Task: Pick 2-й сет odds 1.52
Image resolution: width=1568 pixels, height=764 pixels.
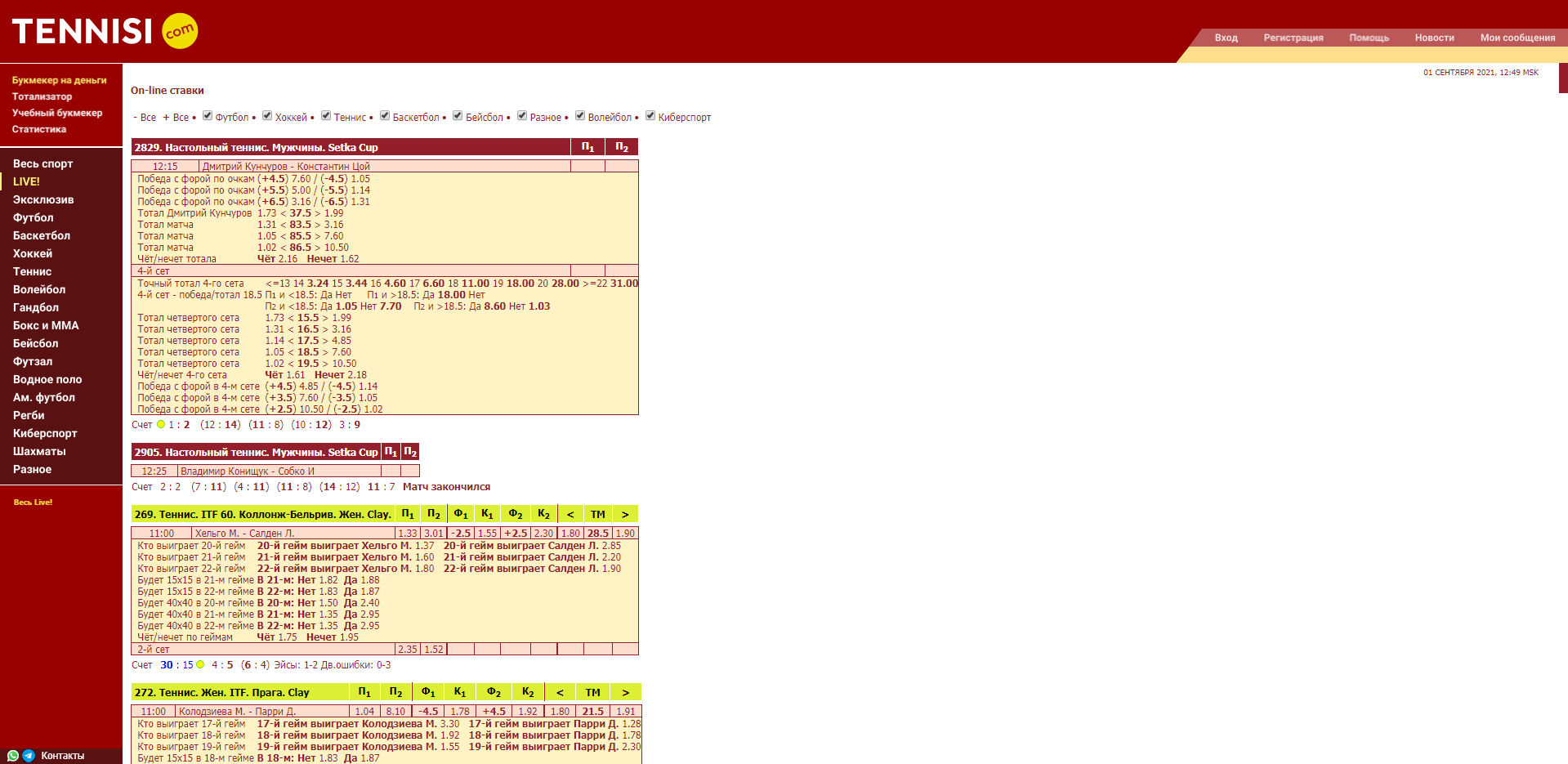Action: click(x=434, y=650)
